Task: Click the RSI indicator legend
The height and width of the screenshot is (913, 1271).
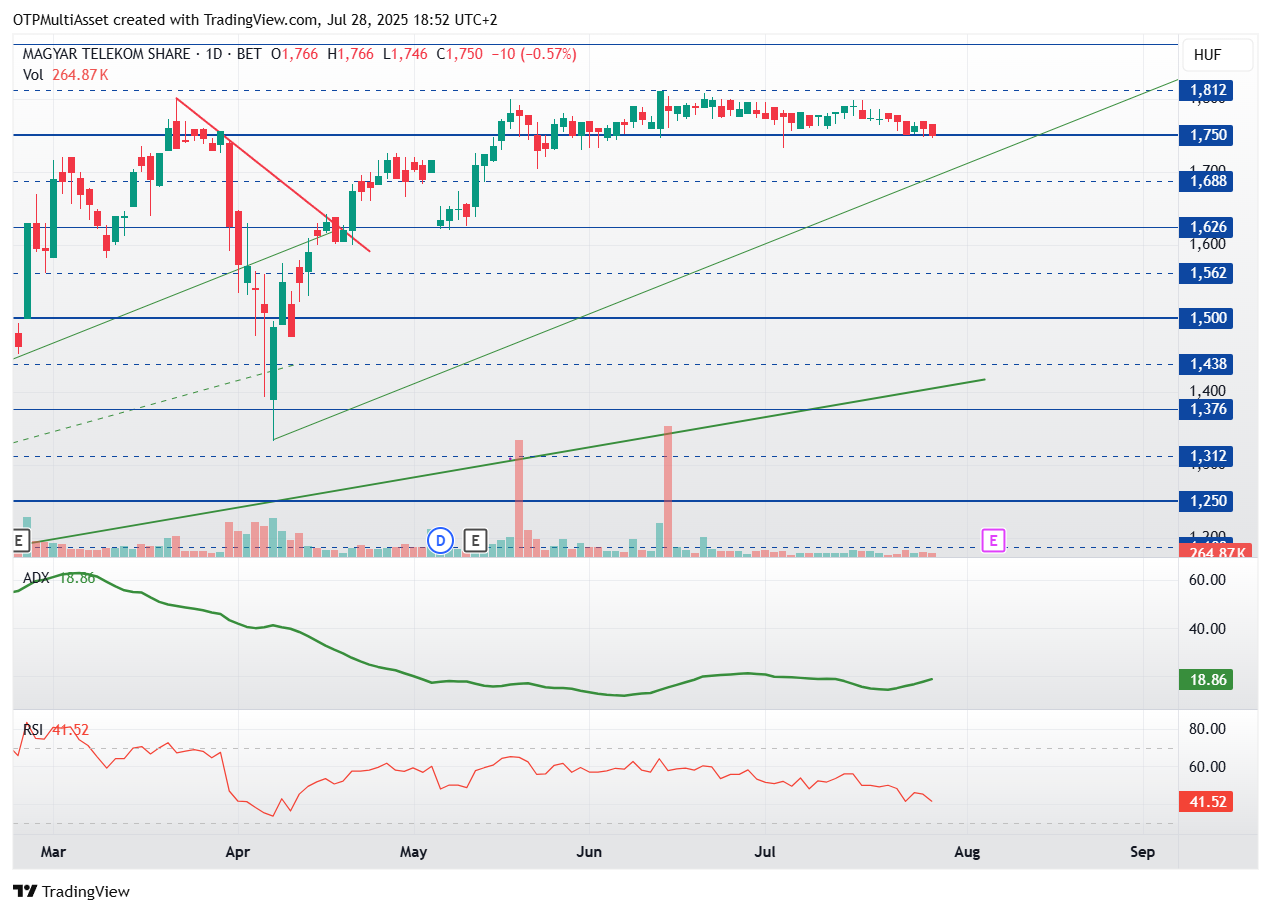Action: (x=56, y=730)
